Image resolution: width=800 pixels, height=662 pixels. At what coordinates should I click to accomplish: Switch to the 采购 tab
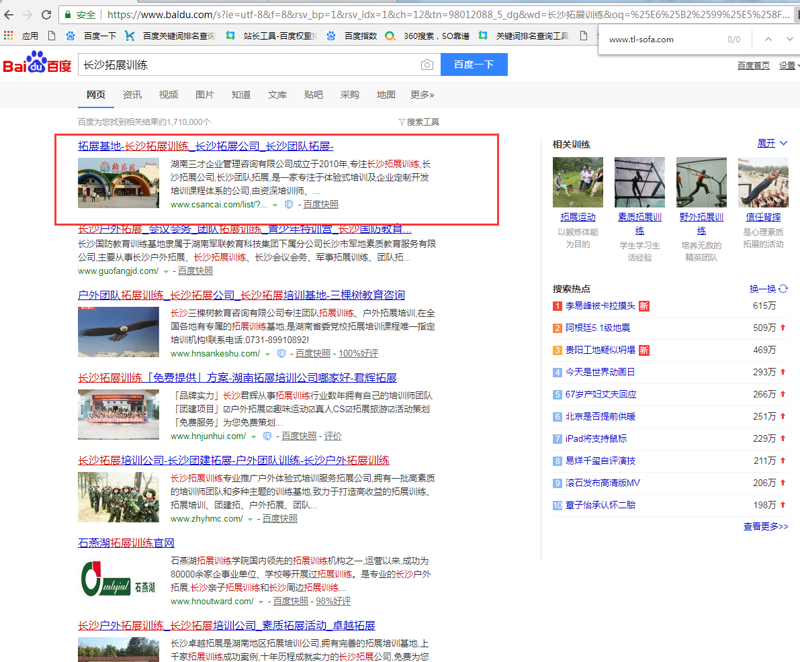click(349, 95)
